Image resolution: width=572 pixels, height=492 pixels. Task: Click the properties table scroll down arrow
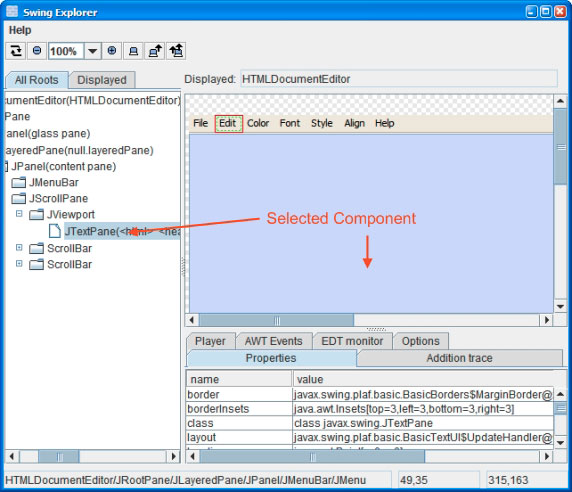click(560, 442)
